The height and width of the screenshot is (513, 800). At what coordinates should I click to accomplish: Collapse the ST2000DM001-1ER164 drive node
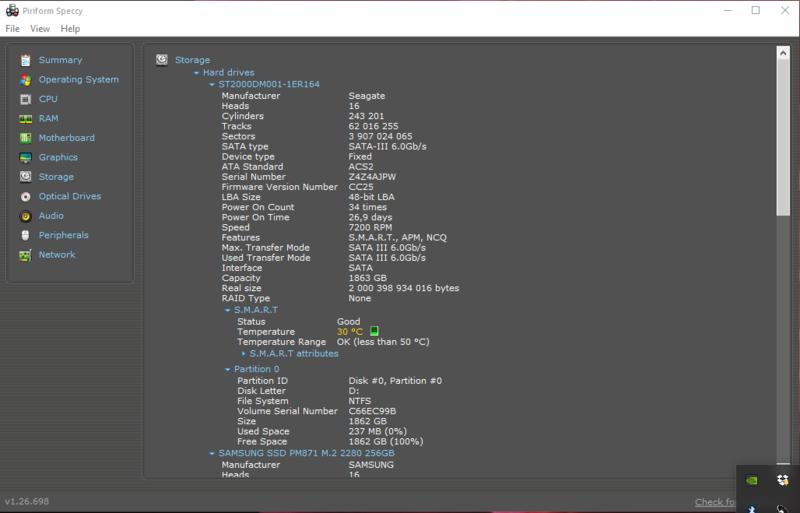(x=212, y=84)
